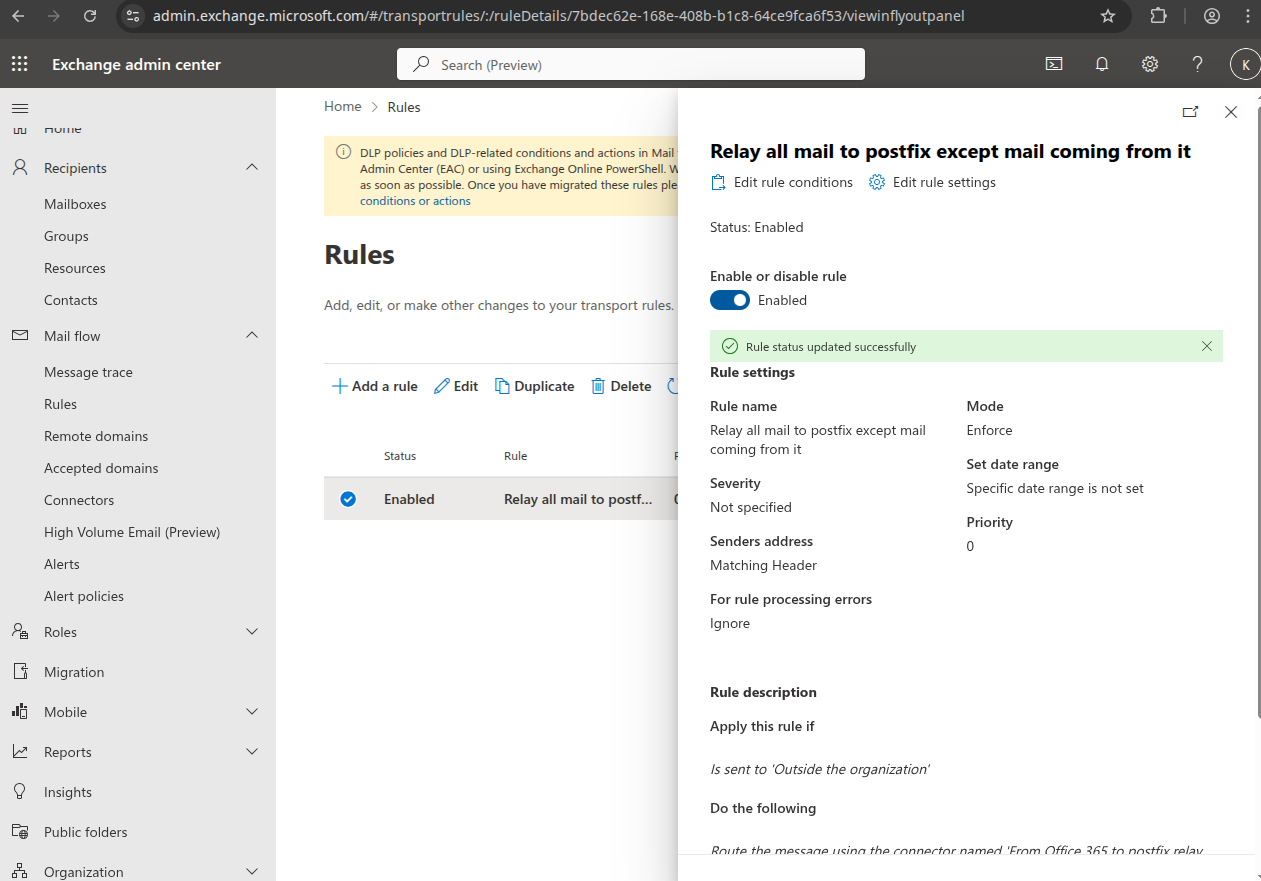Bookmark this page with star icon
1261x881 pixels.
1108,16
